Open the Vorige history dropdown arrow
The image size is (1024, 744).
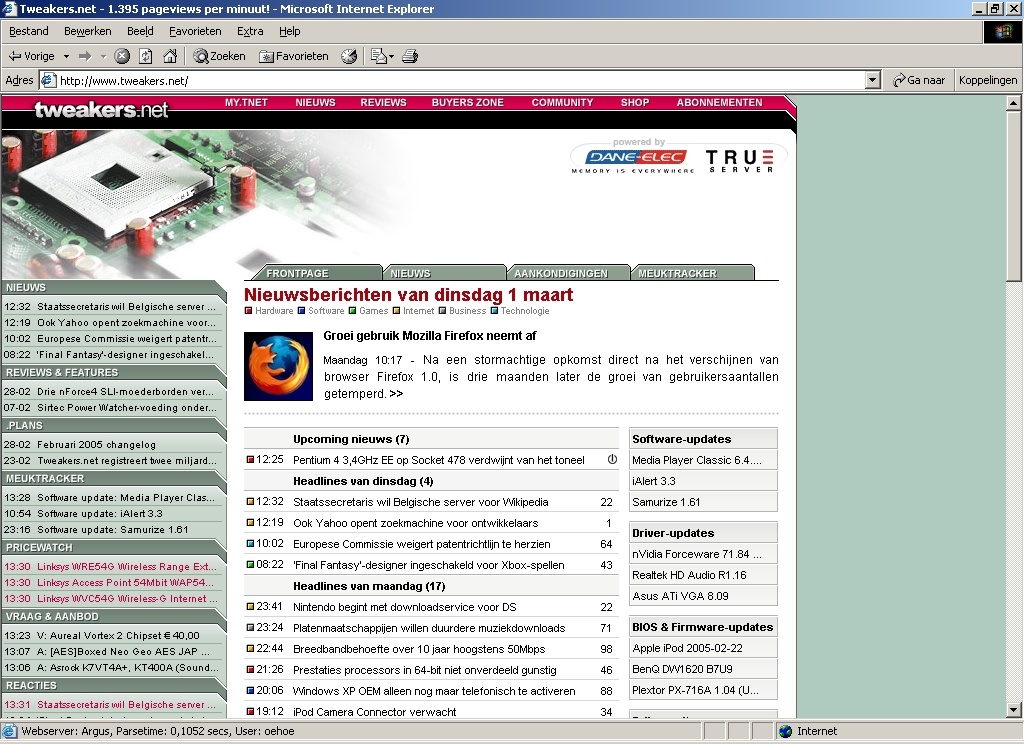66,57
